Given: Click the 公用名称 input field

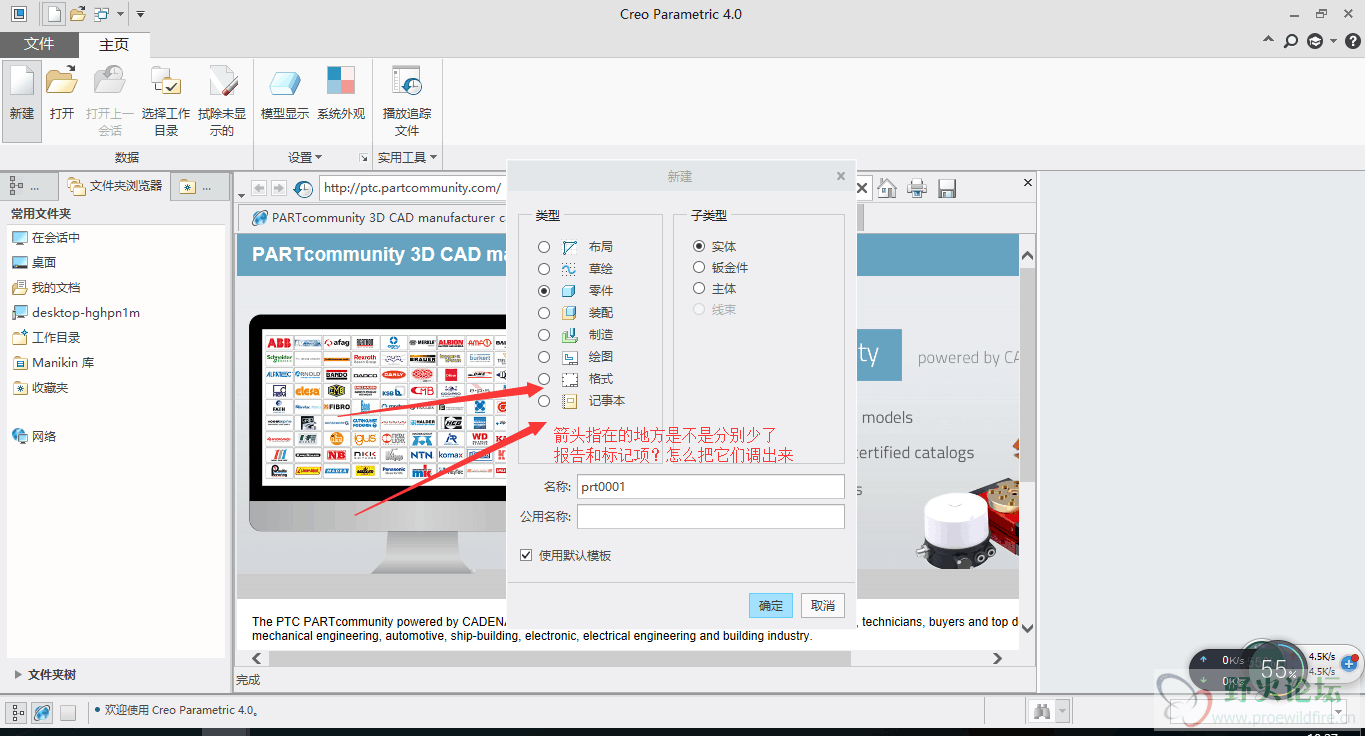Looking at the screenshot, I should click(711, 517).
